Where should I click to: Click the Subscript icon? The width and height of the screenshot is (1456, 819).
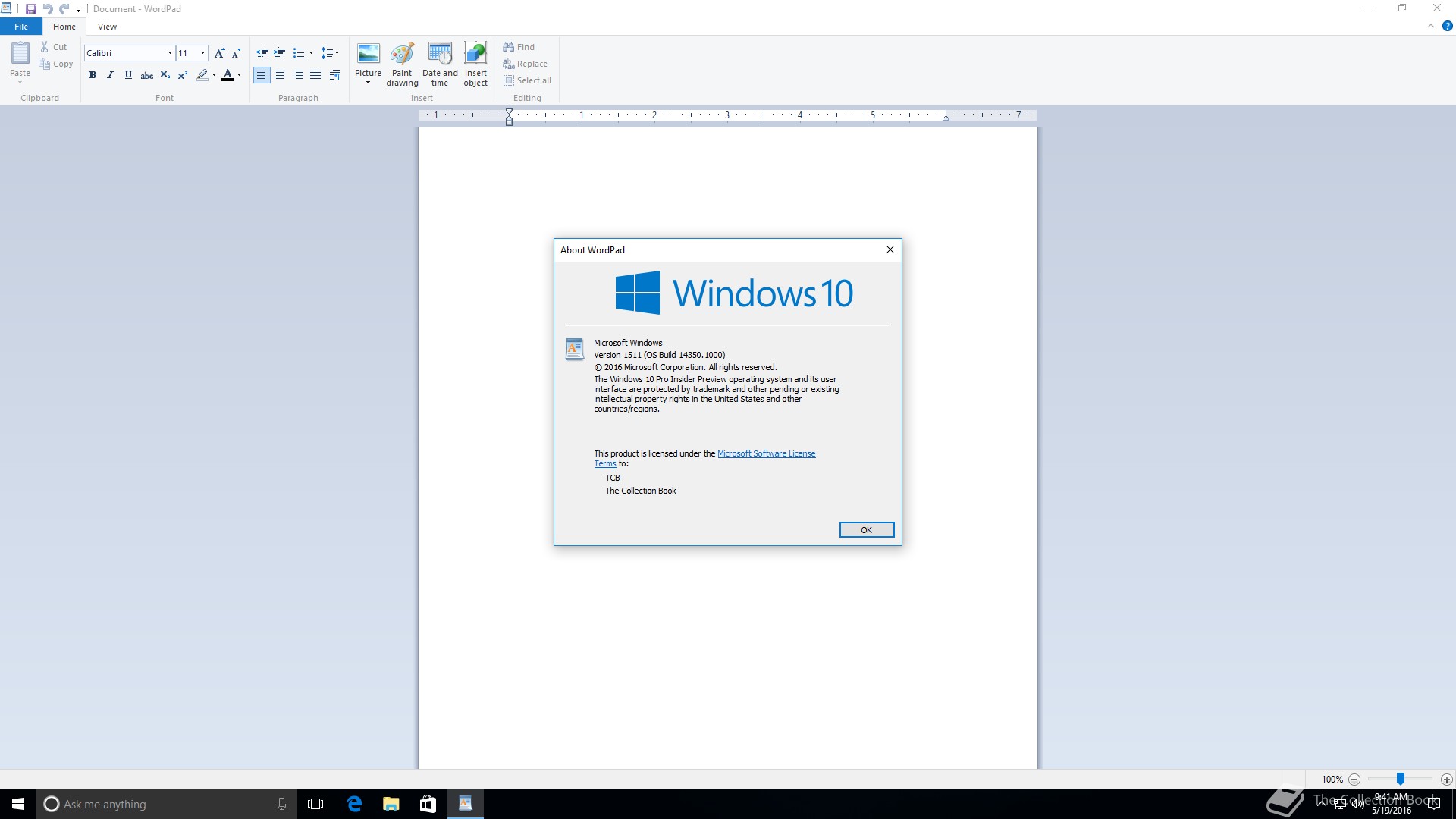click(x=165, y=75)
